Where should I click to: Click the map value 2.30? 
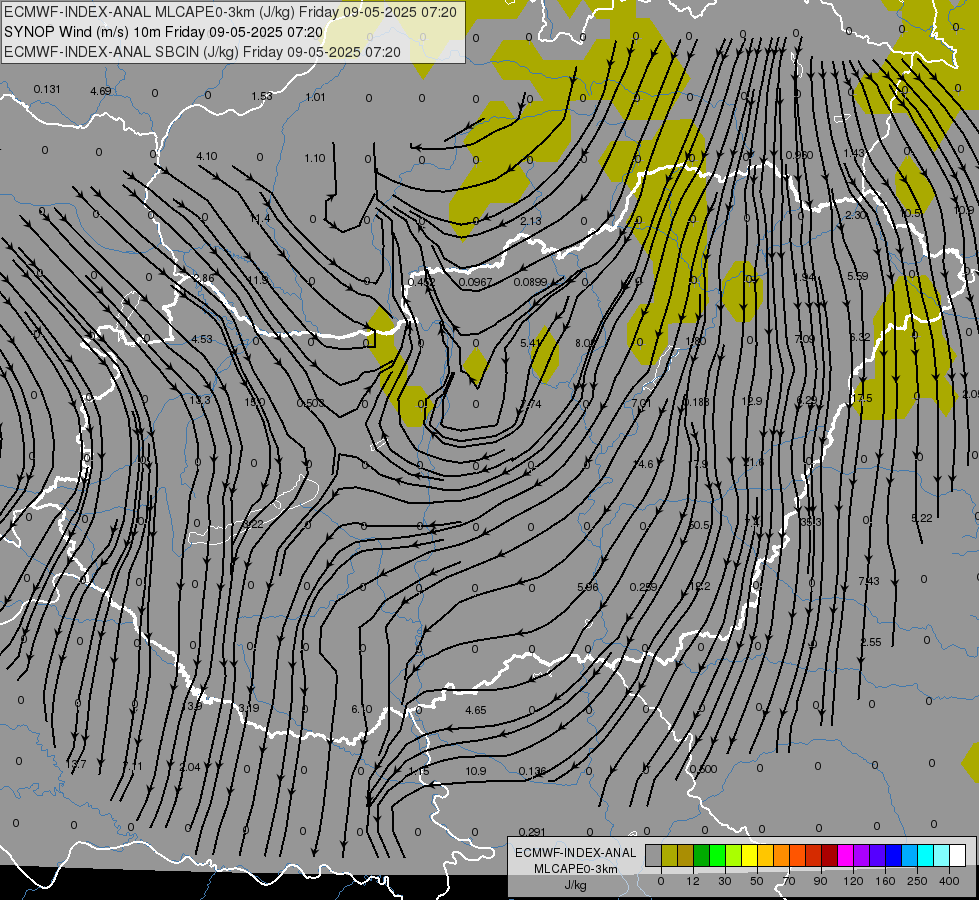point(855,215)
